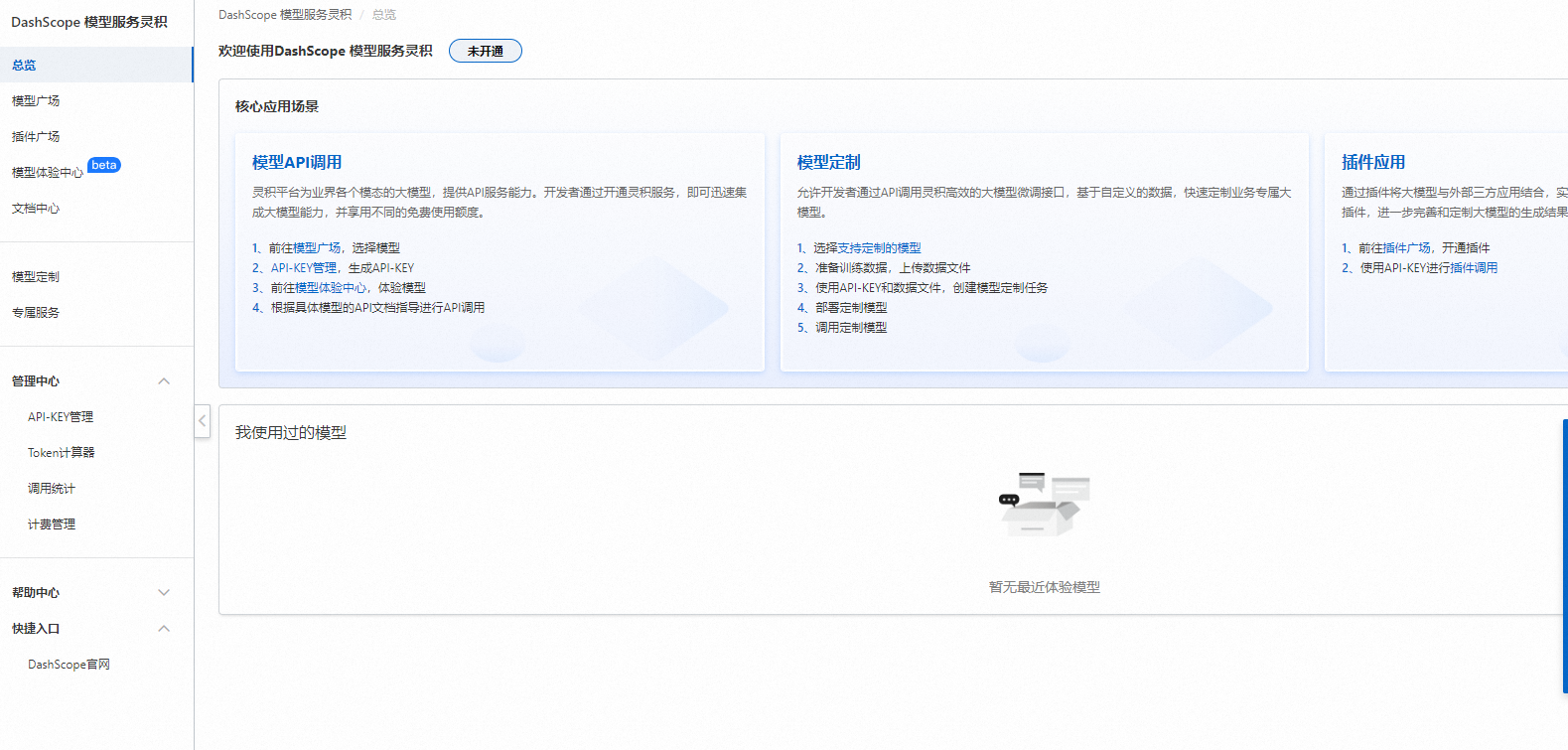Click the vertical scrollbar on right edge
This screenshot has width=1568, height=750.
1565,556
